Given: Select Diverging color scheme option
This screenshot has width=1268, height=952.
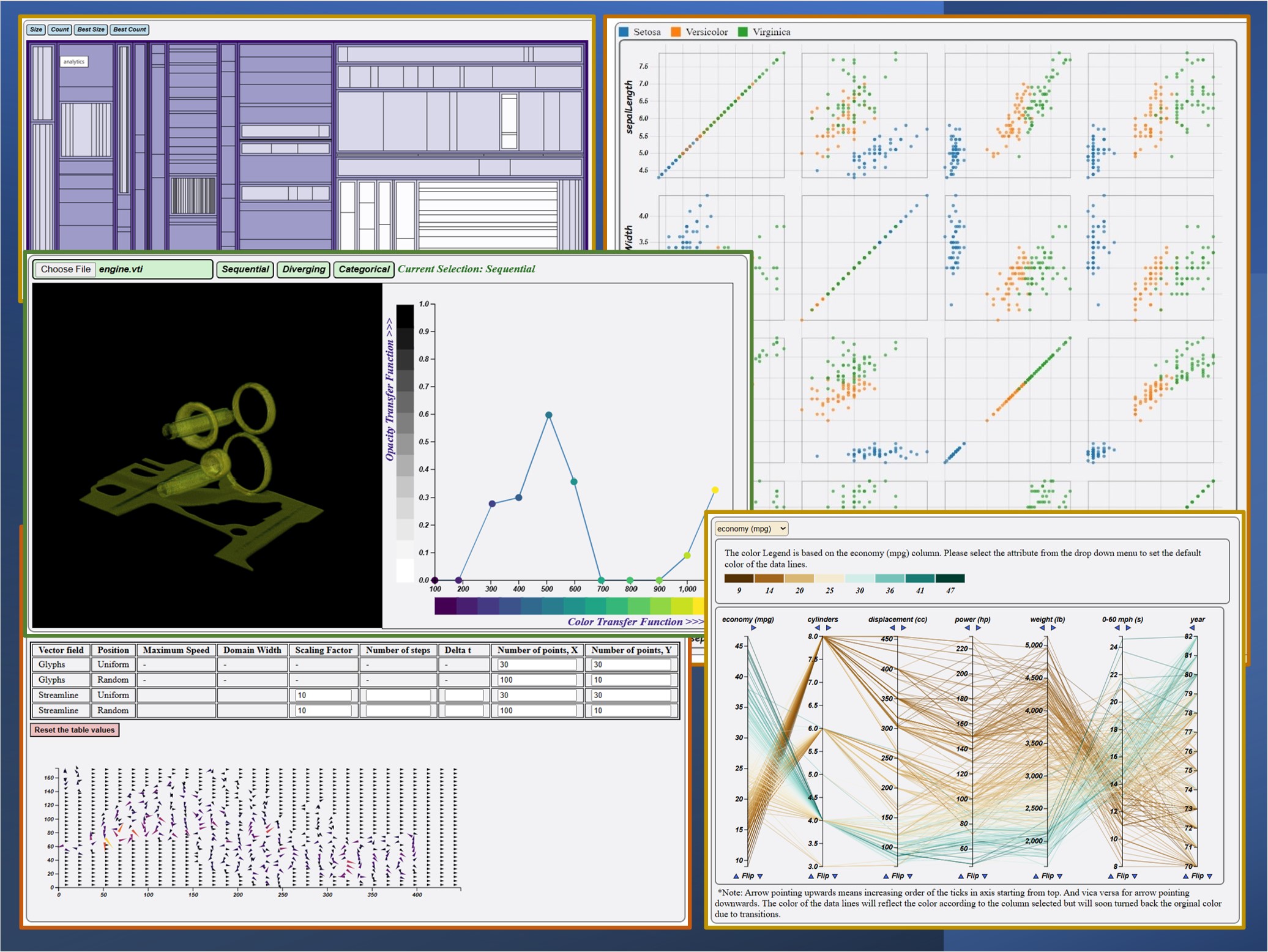Looking at the screenshot, I should 304,269.
